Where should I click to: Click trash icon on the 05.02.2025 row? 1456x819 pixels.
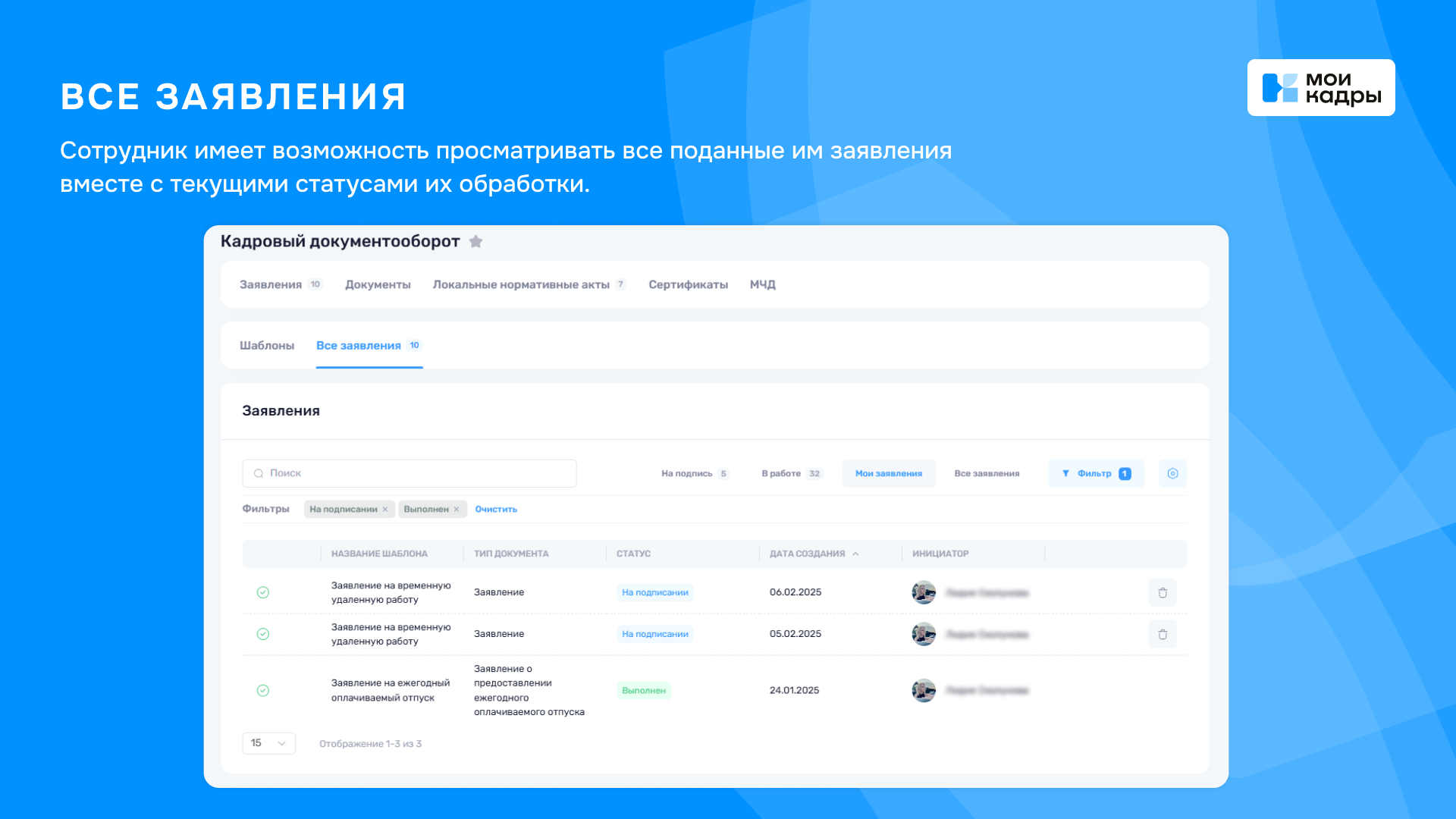pos(1162,634)
